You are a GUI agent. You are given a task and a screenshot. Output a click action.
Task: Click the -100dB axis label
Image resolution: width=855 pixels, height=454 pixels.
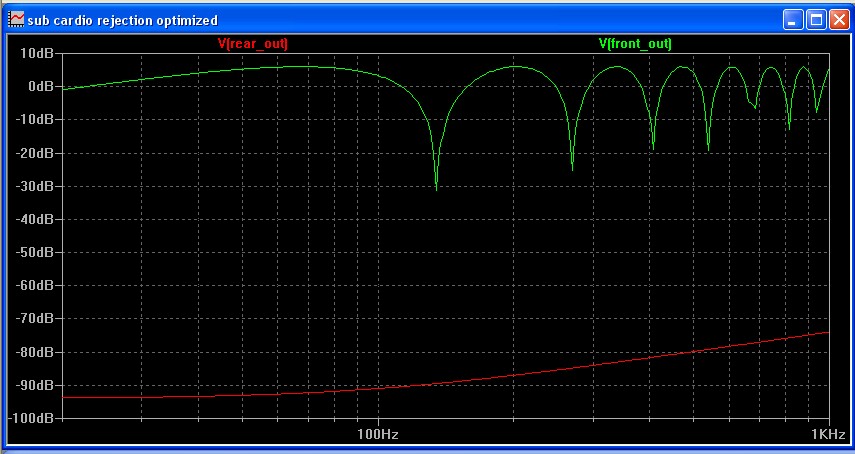pos(31,418)
